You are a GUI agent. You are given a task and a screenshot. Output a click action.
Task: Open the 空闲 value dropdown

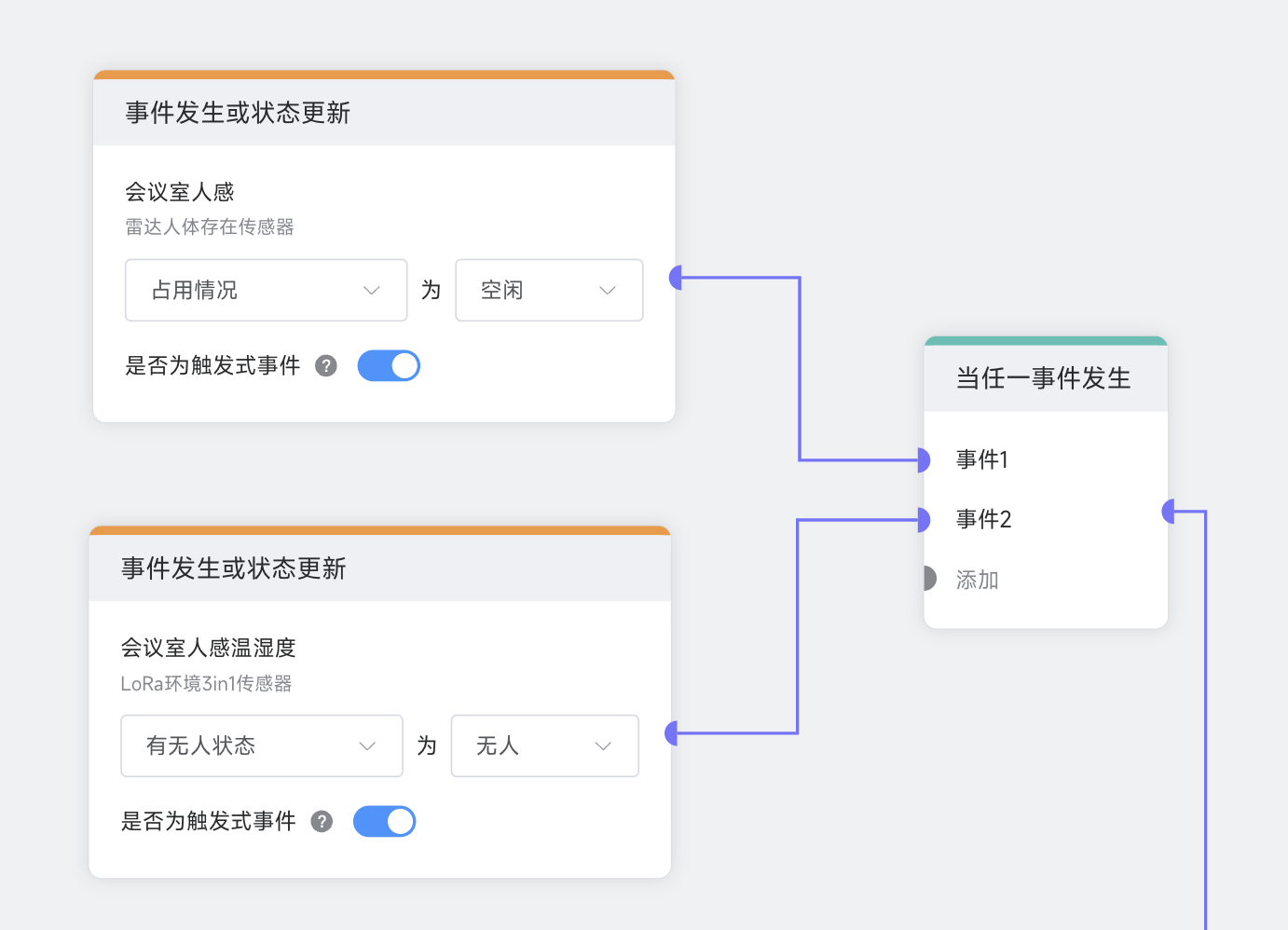[548, 290]
